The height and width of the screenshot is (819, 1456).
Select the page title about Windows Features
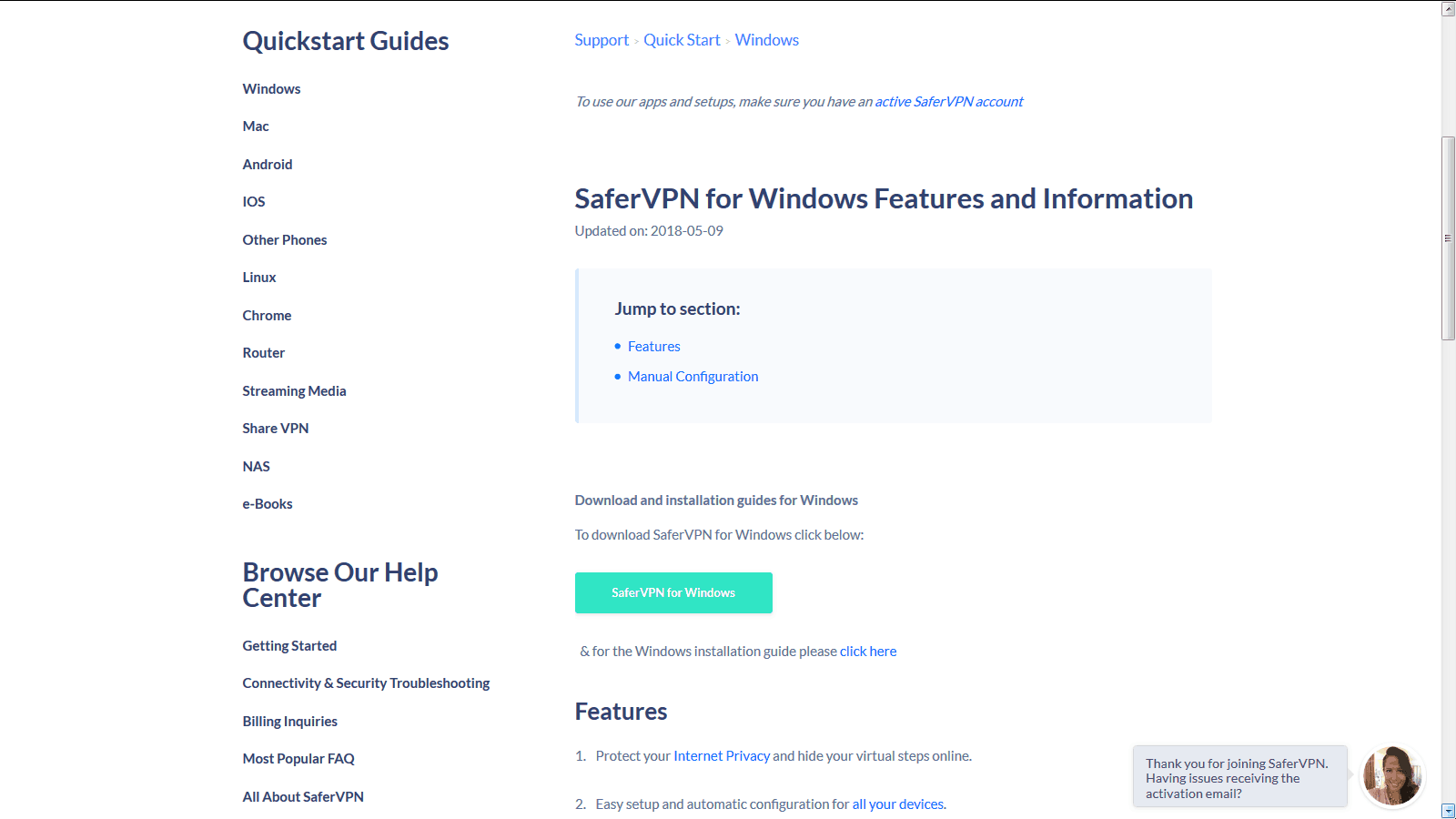[884, 198]
